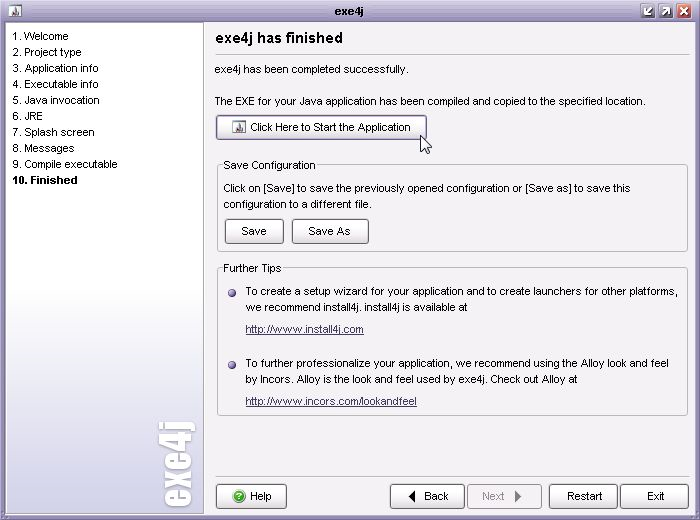Click the 'exe4j has finished' heading
The height and width of the screenshot is (520, 700).
279,38
